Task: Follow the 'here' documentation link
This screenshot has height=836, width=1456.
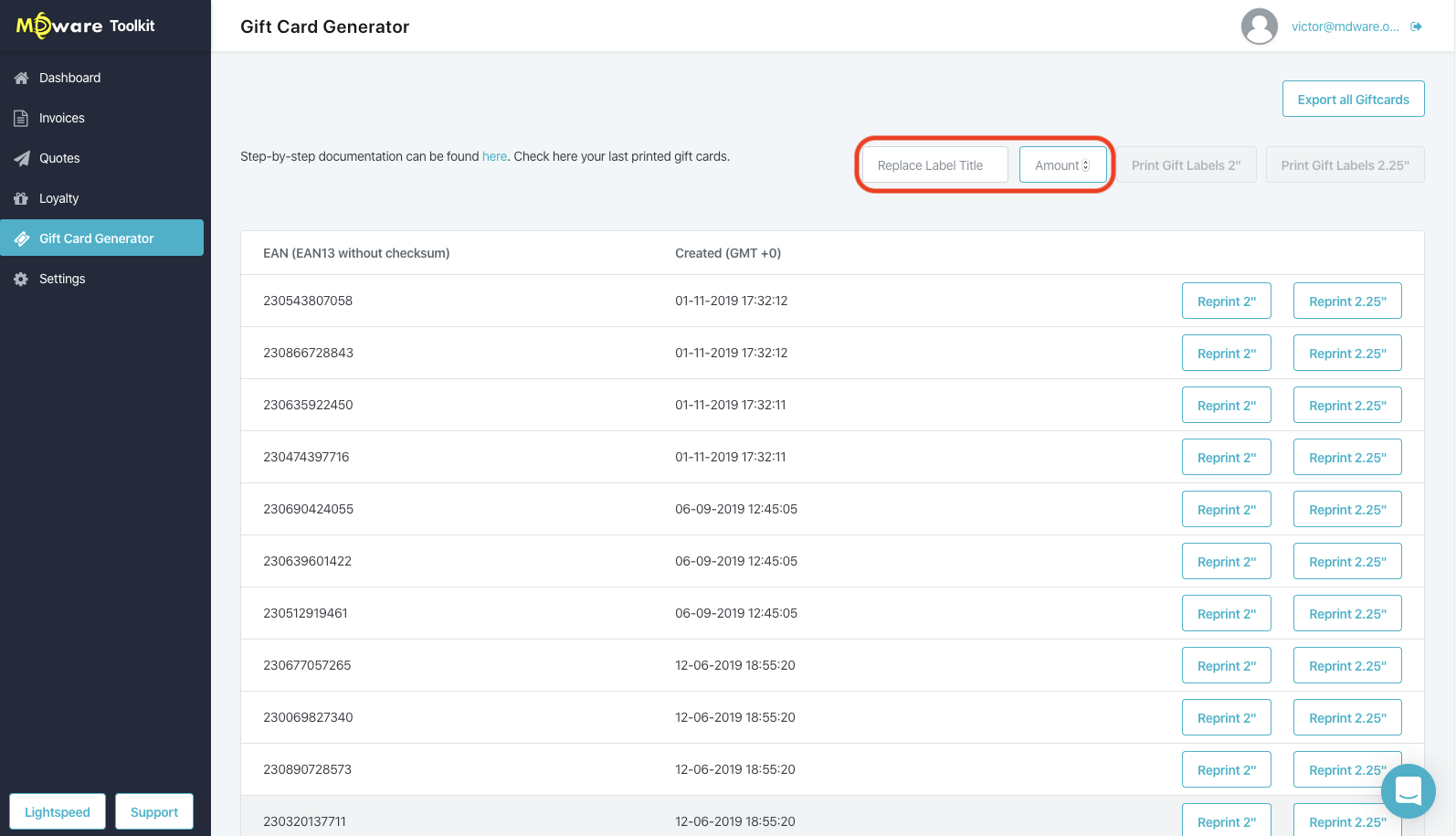Action: pos(494,156)
